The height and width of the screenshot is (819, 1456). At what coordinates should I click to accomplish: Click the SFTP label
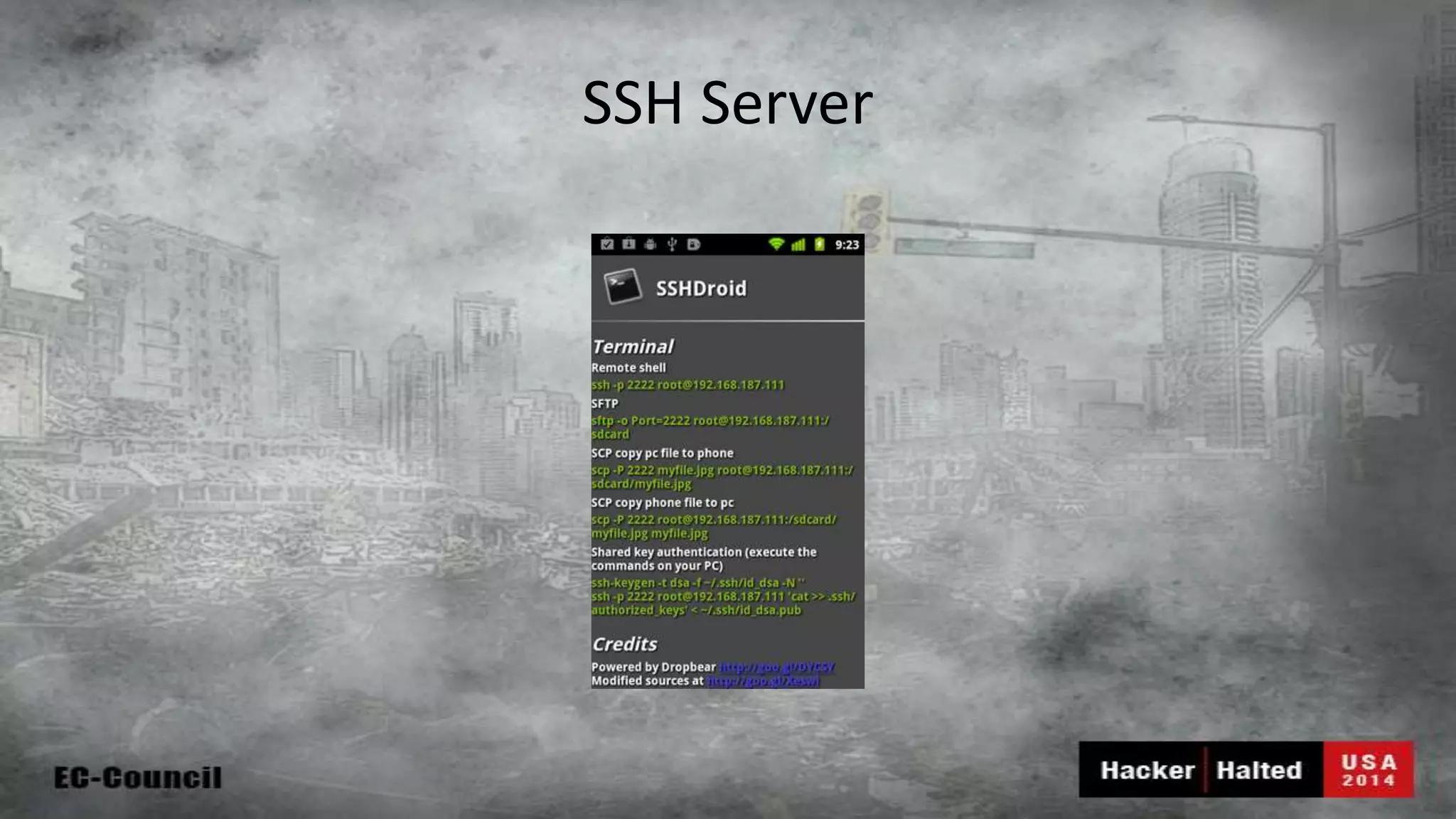(605, 403)
